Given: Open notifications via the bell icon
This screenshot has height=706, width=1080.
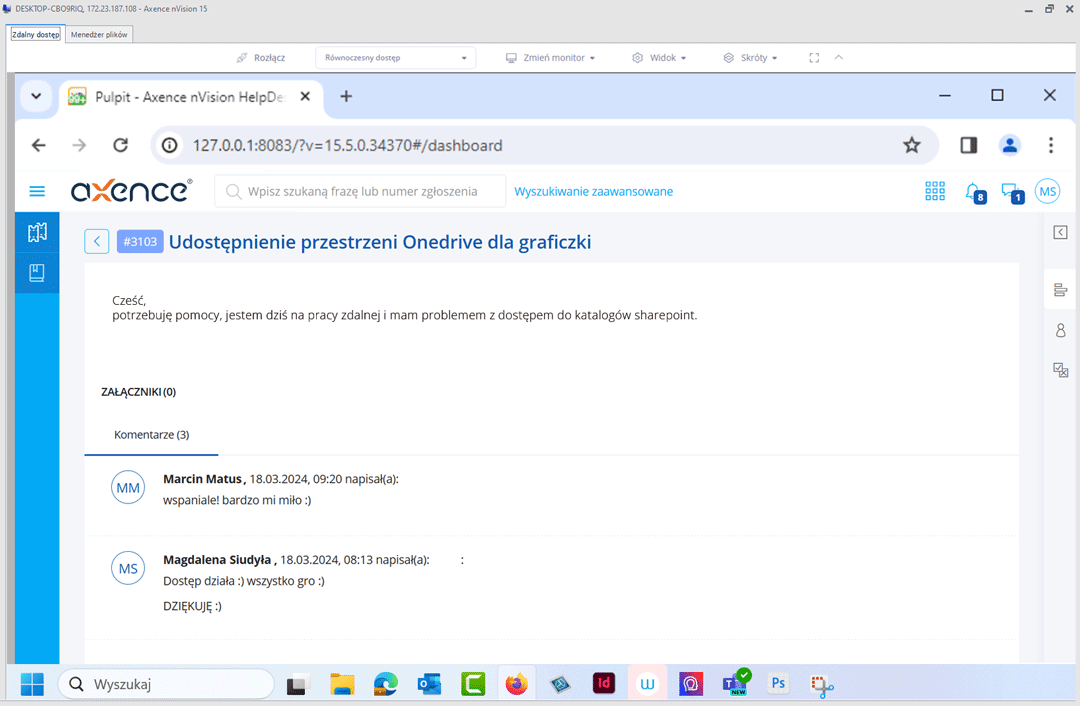Looking at the screenshot, I should (x=971, y=191).
